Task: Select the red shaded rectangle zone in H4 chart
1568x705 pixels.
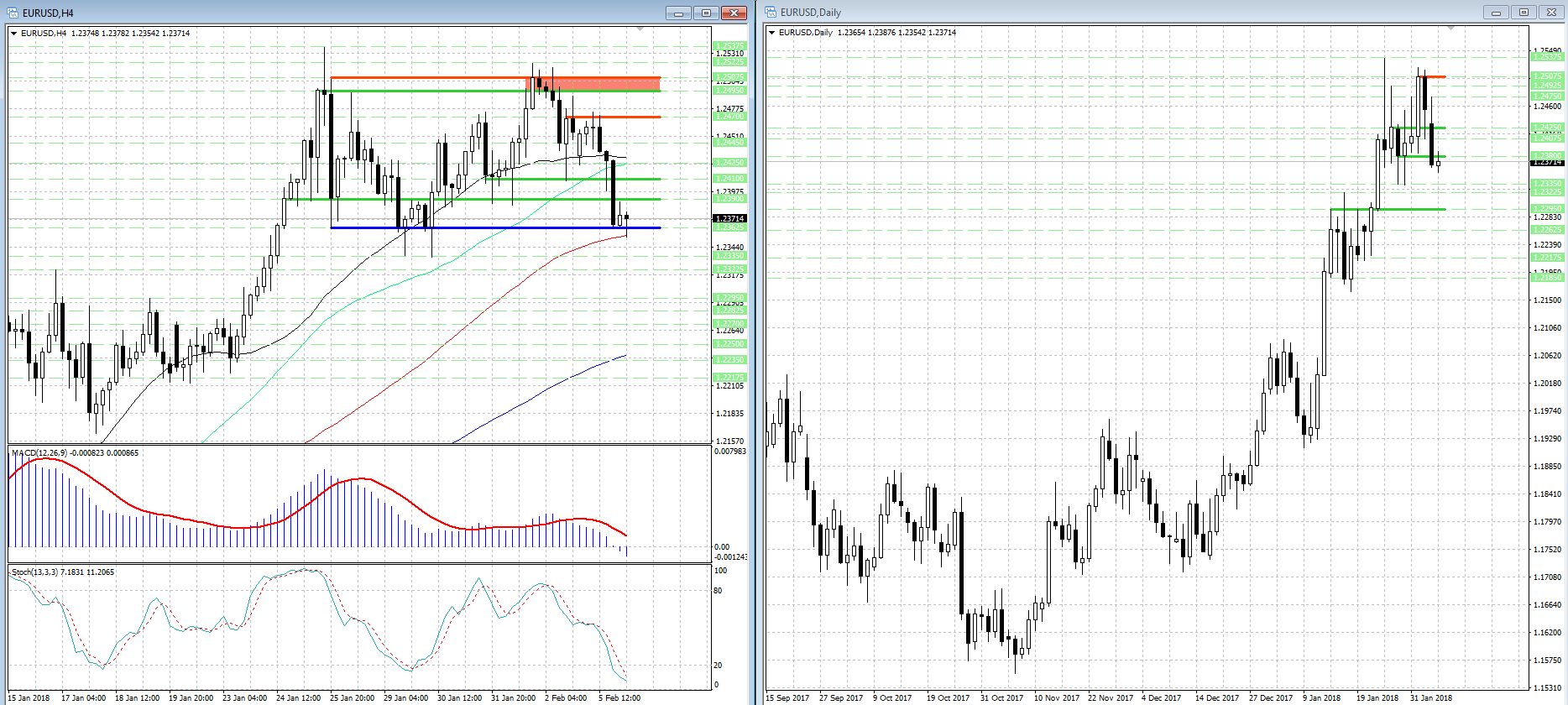Action: point(593,84)
